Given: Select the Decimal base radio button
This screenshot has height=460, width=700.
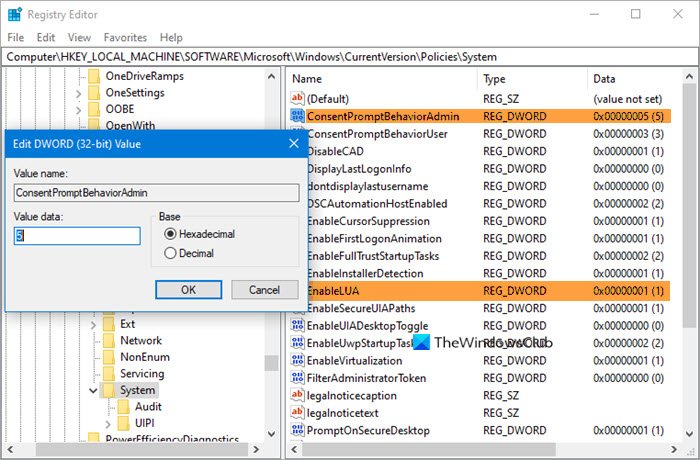Looking at the screenshot, I should (x=170, y=254).
